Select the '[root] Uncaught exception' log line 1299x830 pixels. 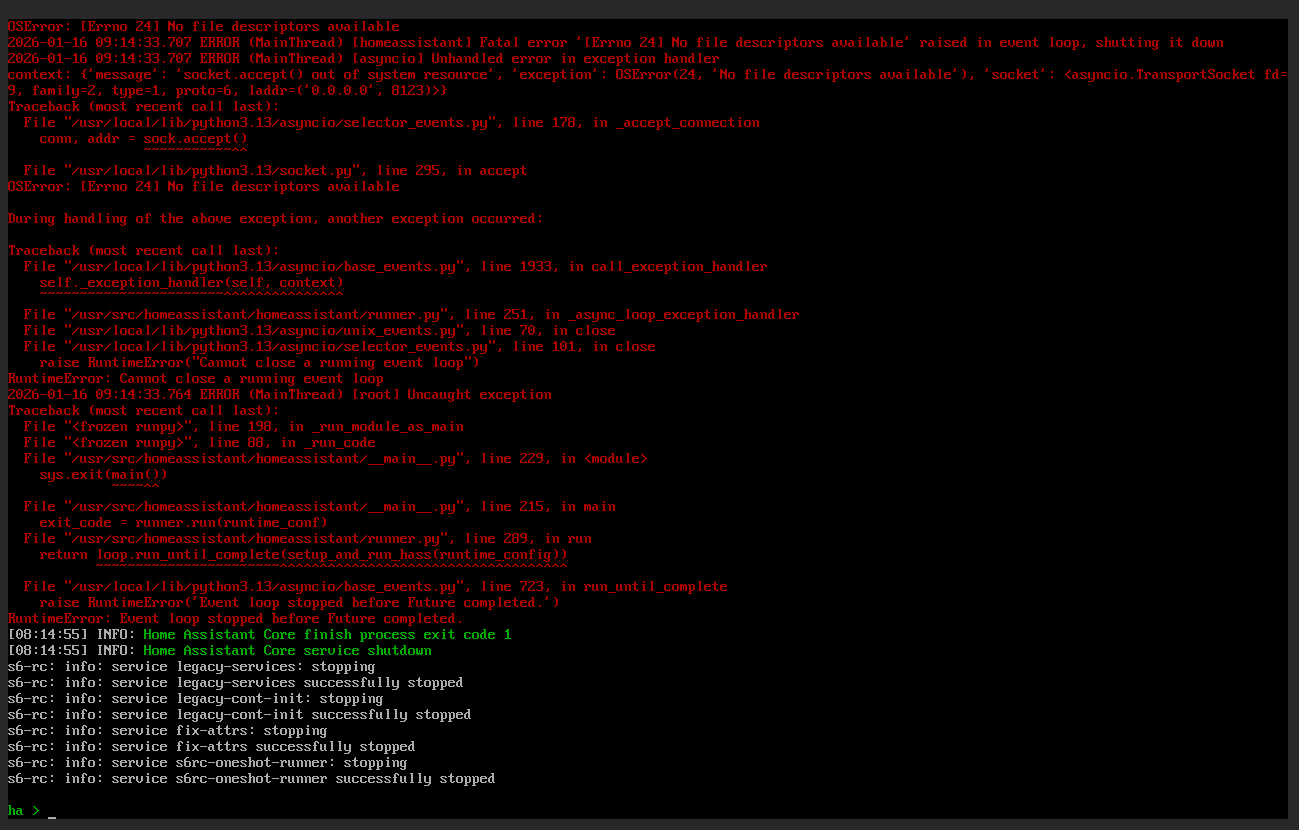[x=279, y=395]
